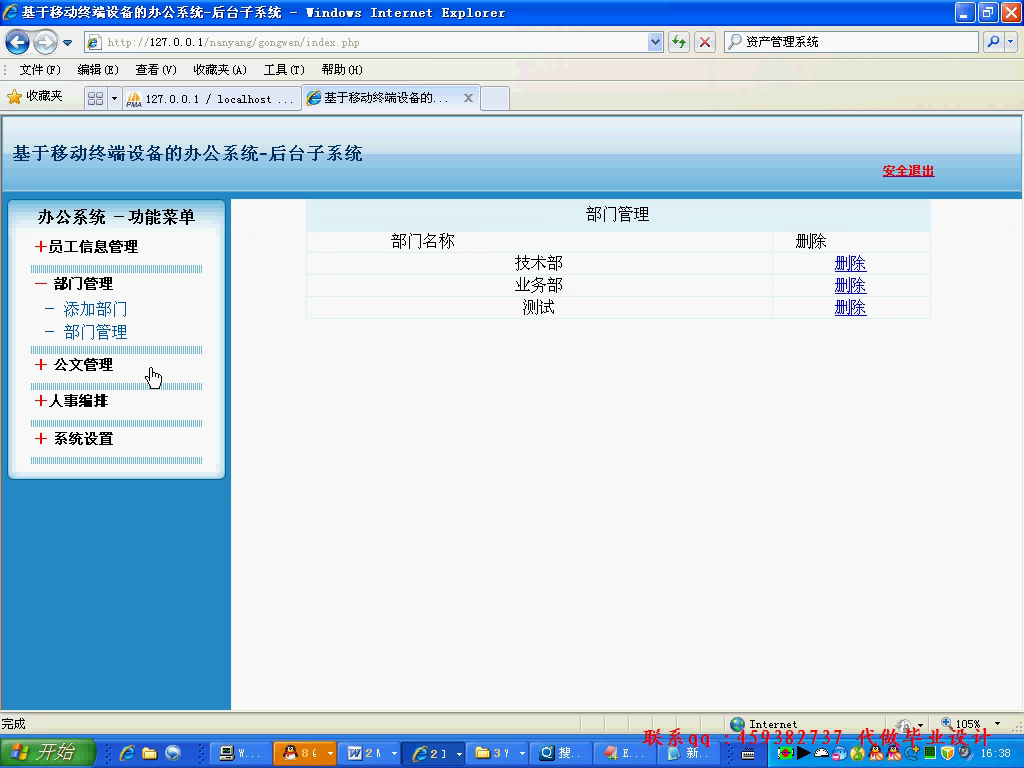Screen dimensions: 1024x768
Task: Open the 收藏夹(A) menu
Action: click(219, 70)
